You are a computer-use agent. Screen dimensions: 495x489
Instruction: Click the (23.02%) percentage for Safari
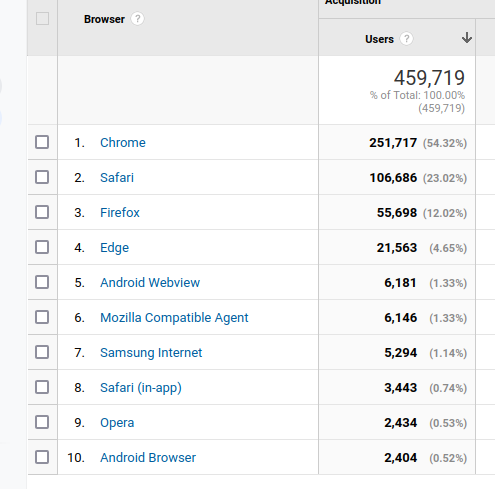point(445,178)
